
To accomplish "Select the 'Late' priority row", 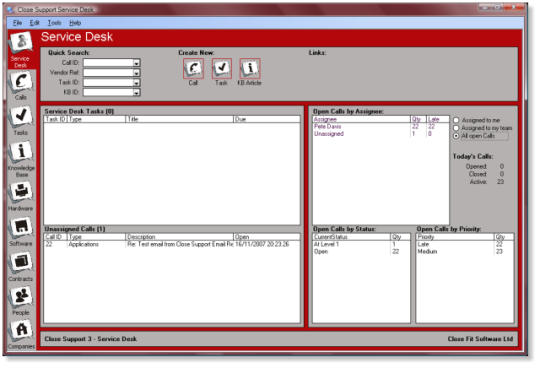I will click(465, 244).
